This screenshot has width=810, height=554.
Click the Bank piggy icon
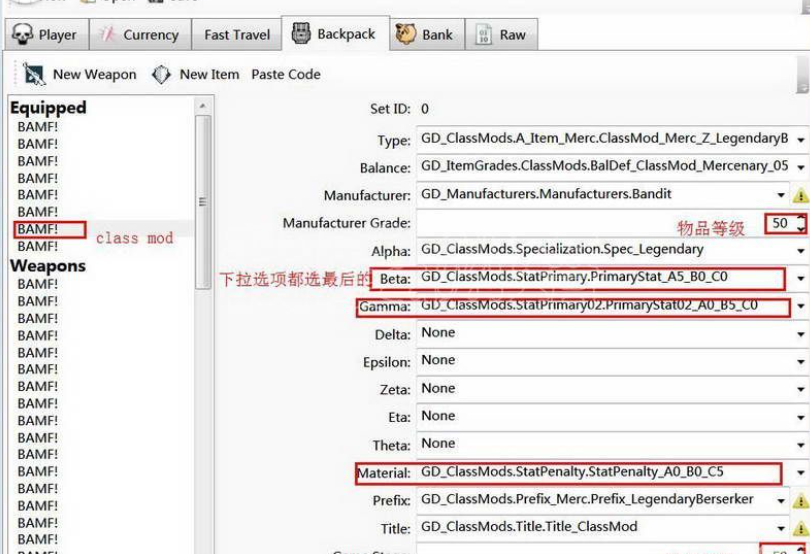(405, 34)
